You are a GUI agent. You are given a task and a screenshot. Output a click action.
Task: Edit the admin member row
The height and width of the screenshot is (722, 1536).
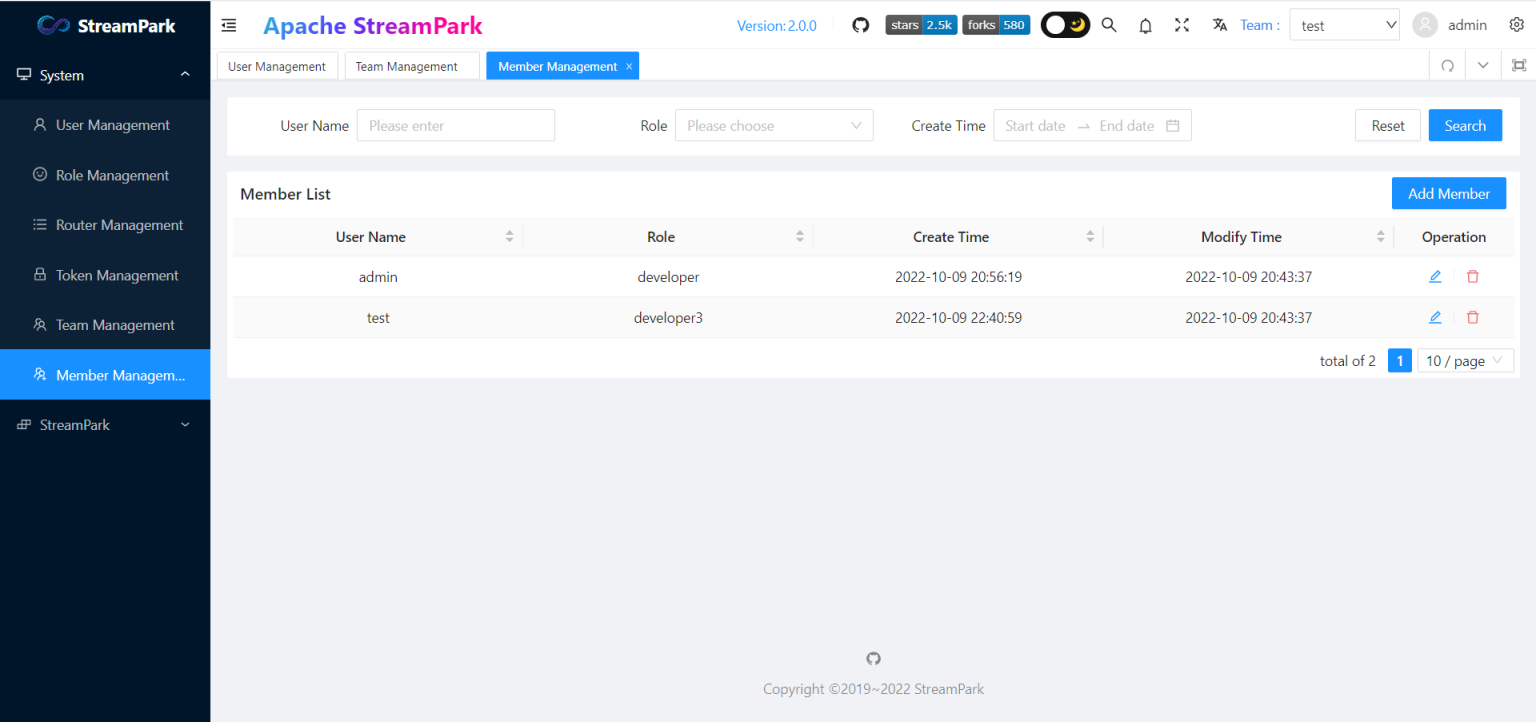coord(1435,277)
